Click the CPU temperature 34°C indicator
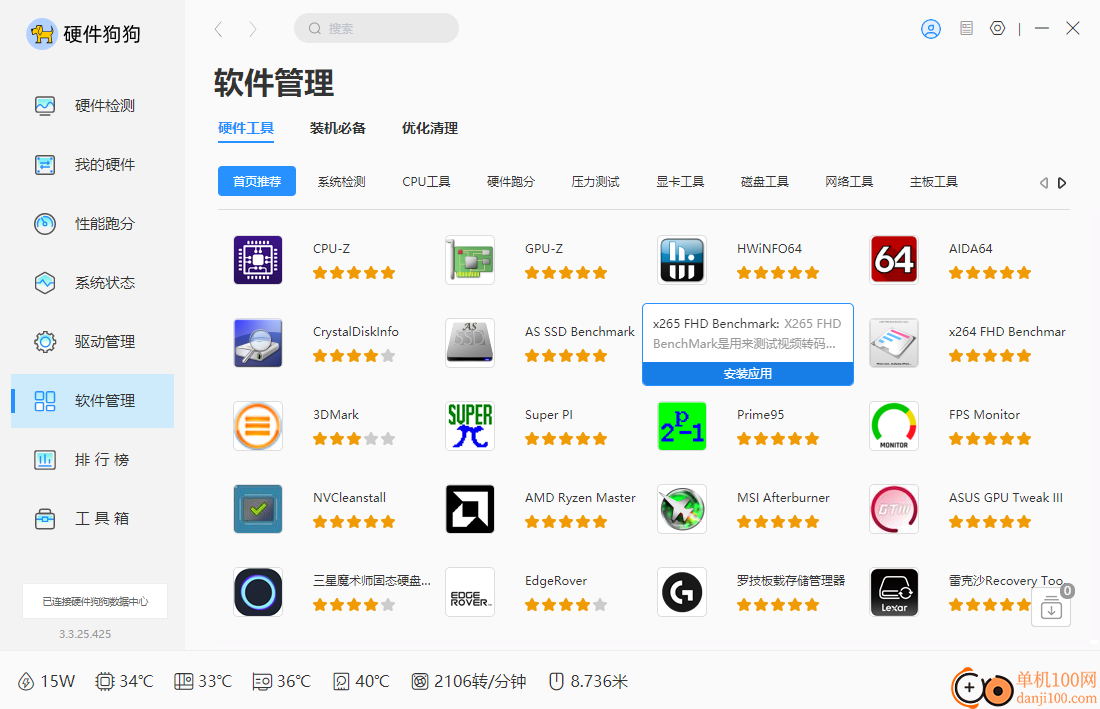Image resolution: width=1100 pixels, height=709 pixels. [124, 682]
